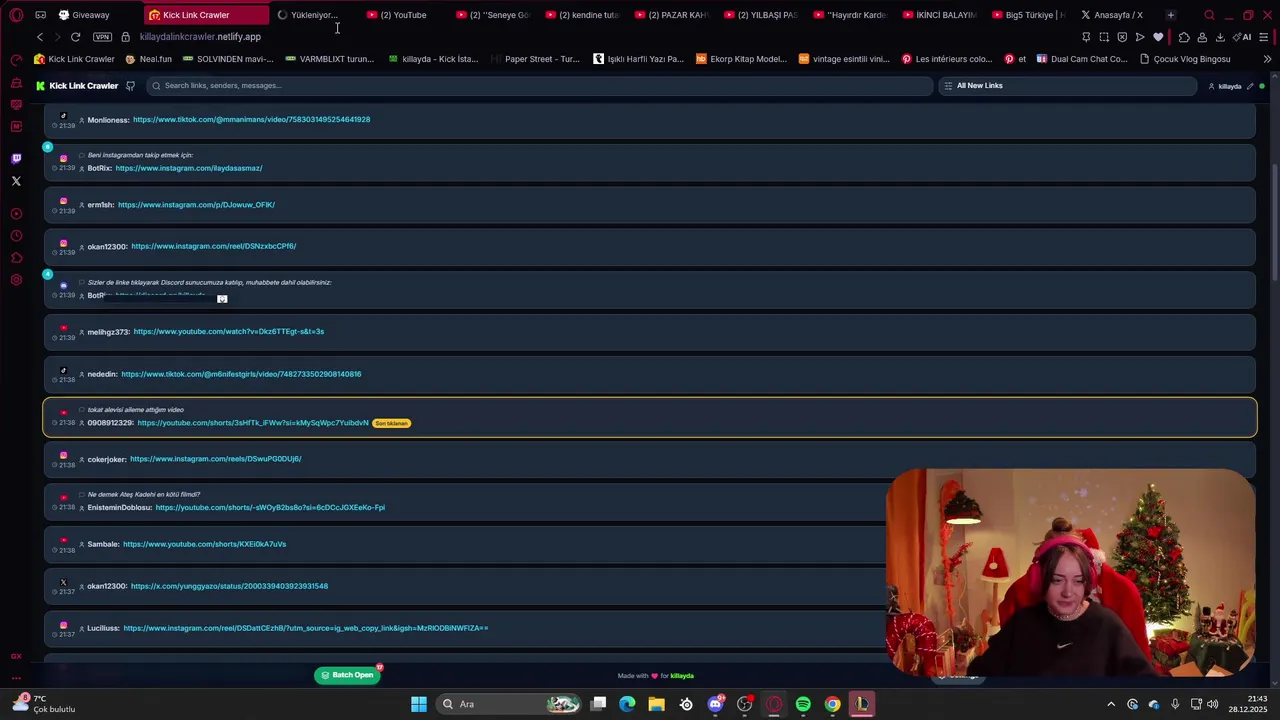The image size is (1280, 720).
Task: Expand the bookmarks overflow chevron
Action: pyautogui.click(x=1267, y=59)
